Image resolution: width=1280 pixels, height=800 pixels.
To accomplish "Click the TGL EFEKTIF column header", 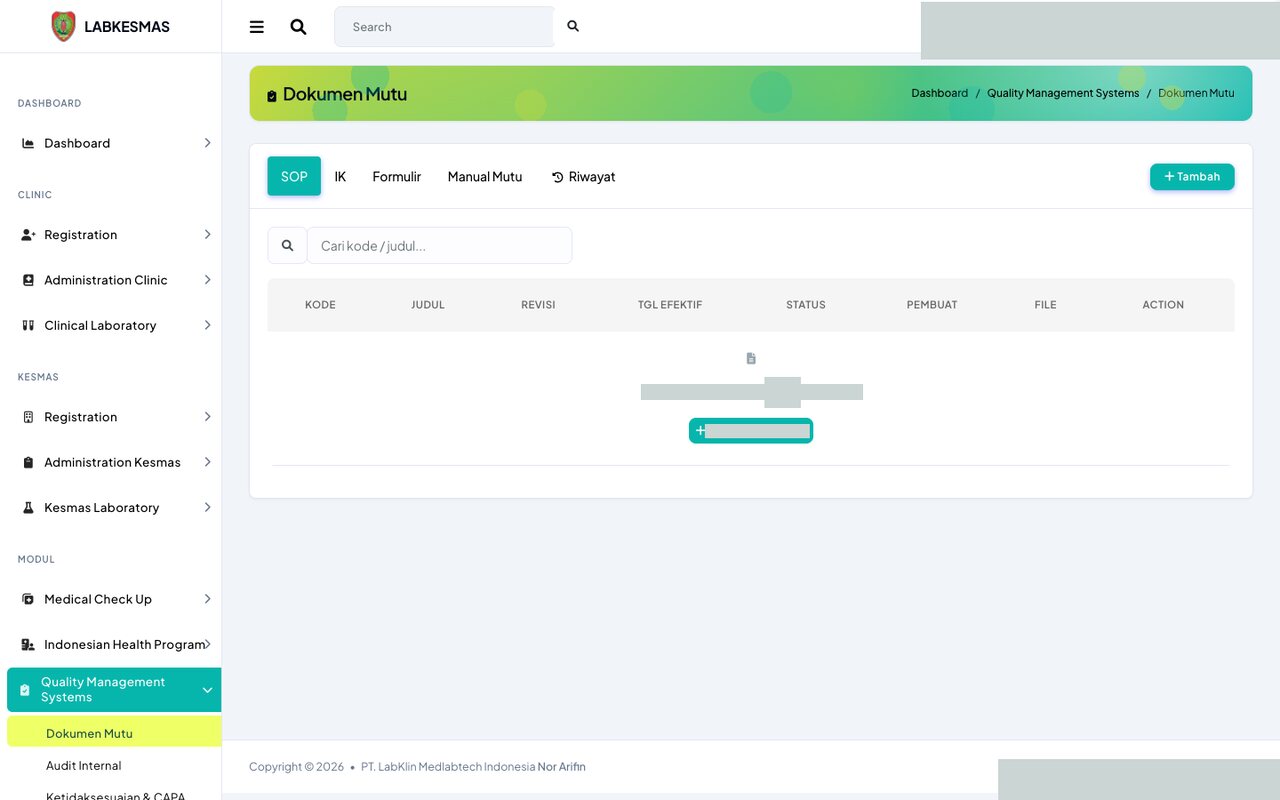I will pyautogui.click(x=670, y=304).
